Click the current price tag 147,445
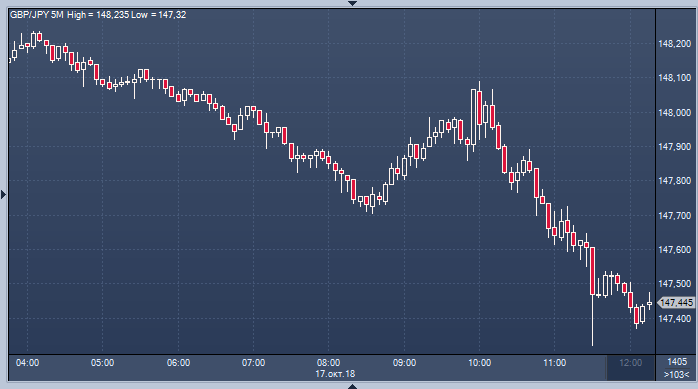Screen dimensions: 698x389 (x=676, y=303)
